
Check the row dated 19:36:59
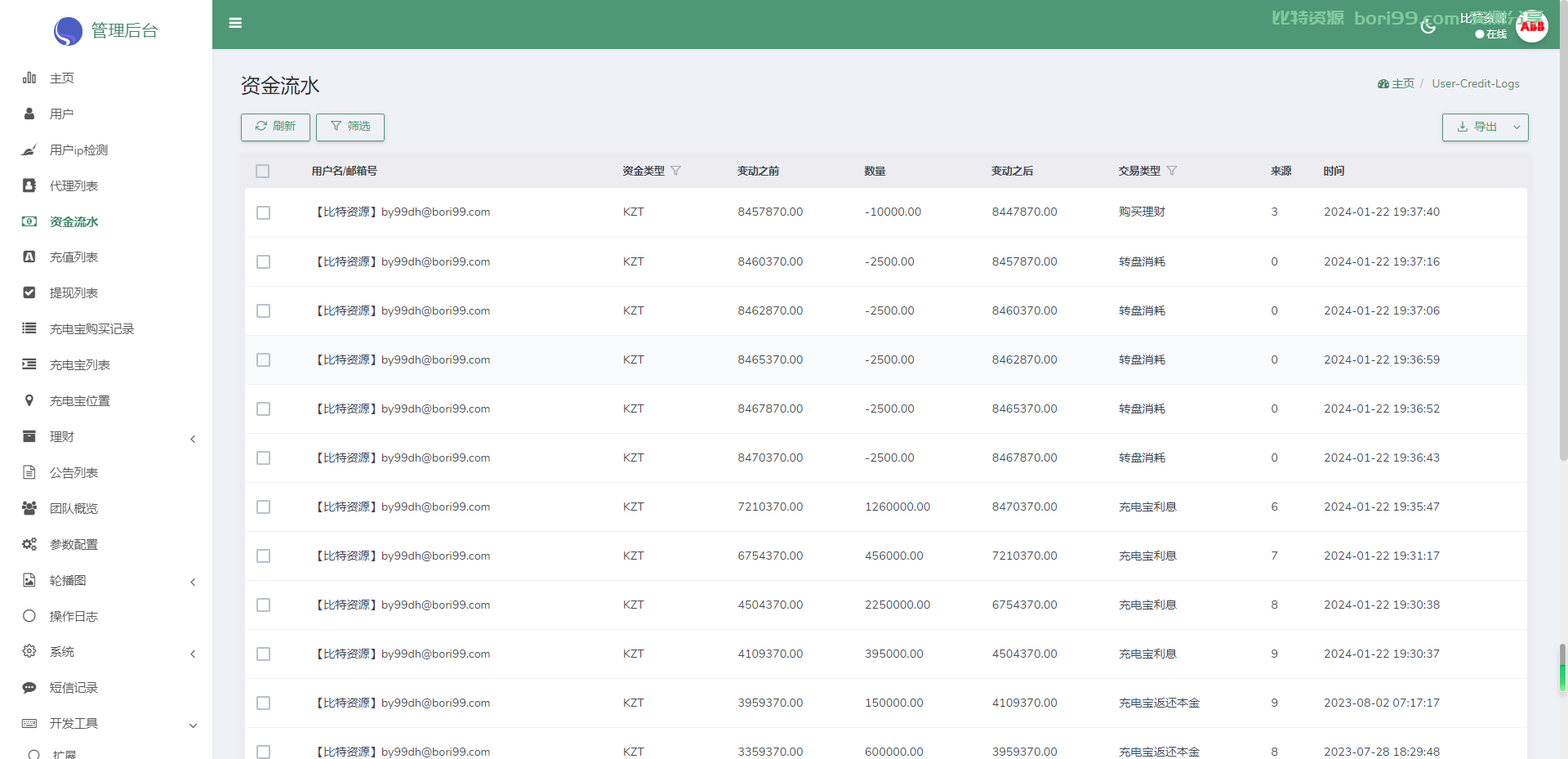(x=263, y=359)
